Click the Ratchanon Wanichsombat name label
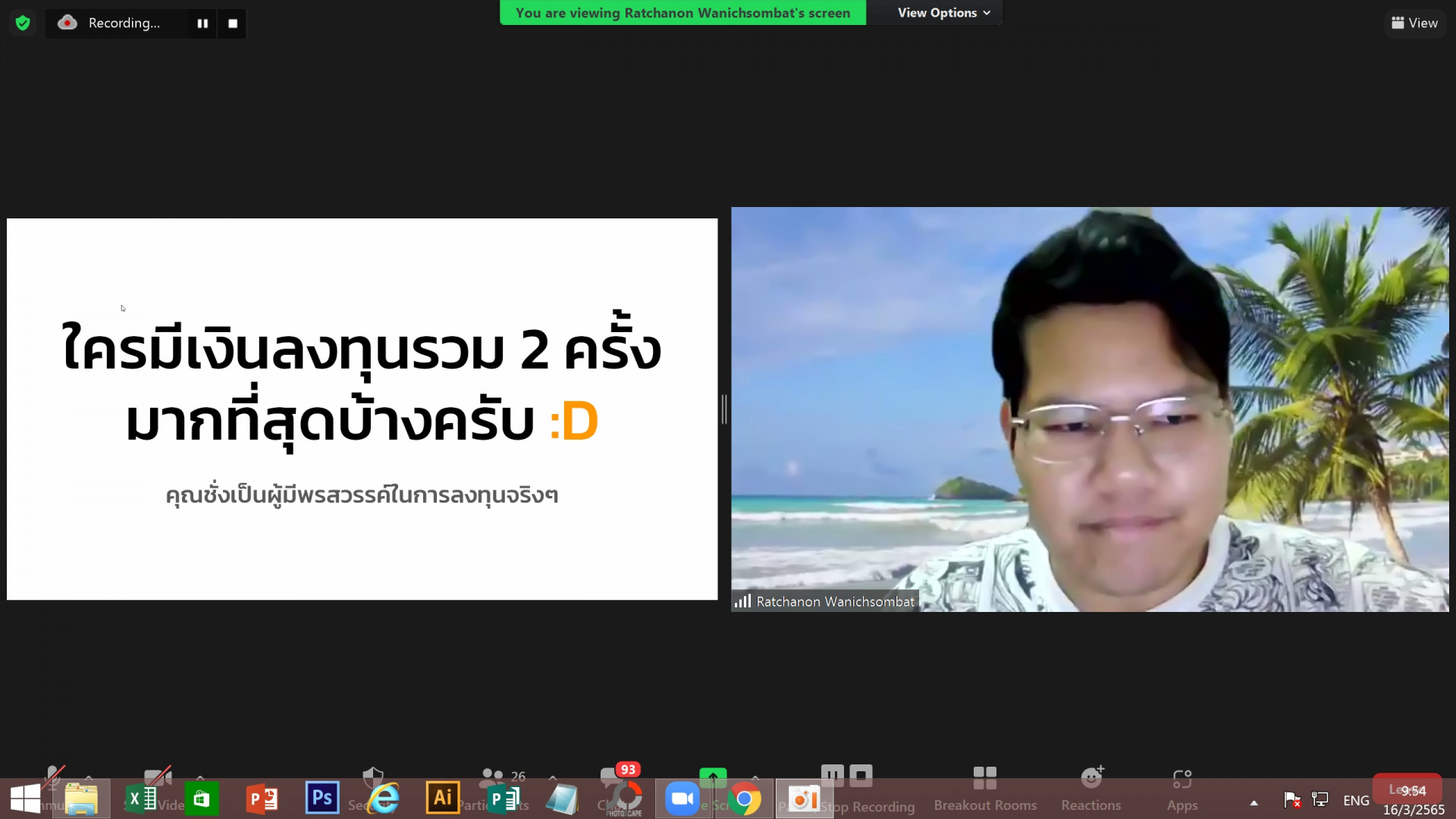The height and width of the screenshot is (819, 1456). click(x=835, y=601)
